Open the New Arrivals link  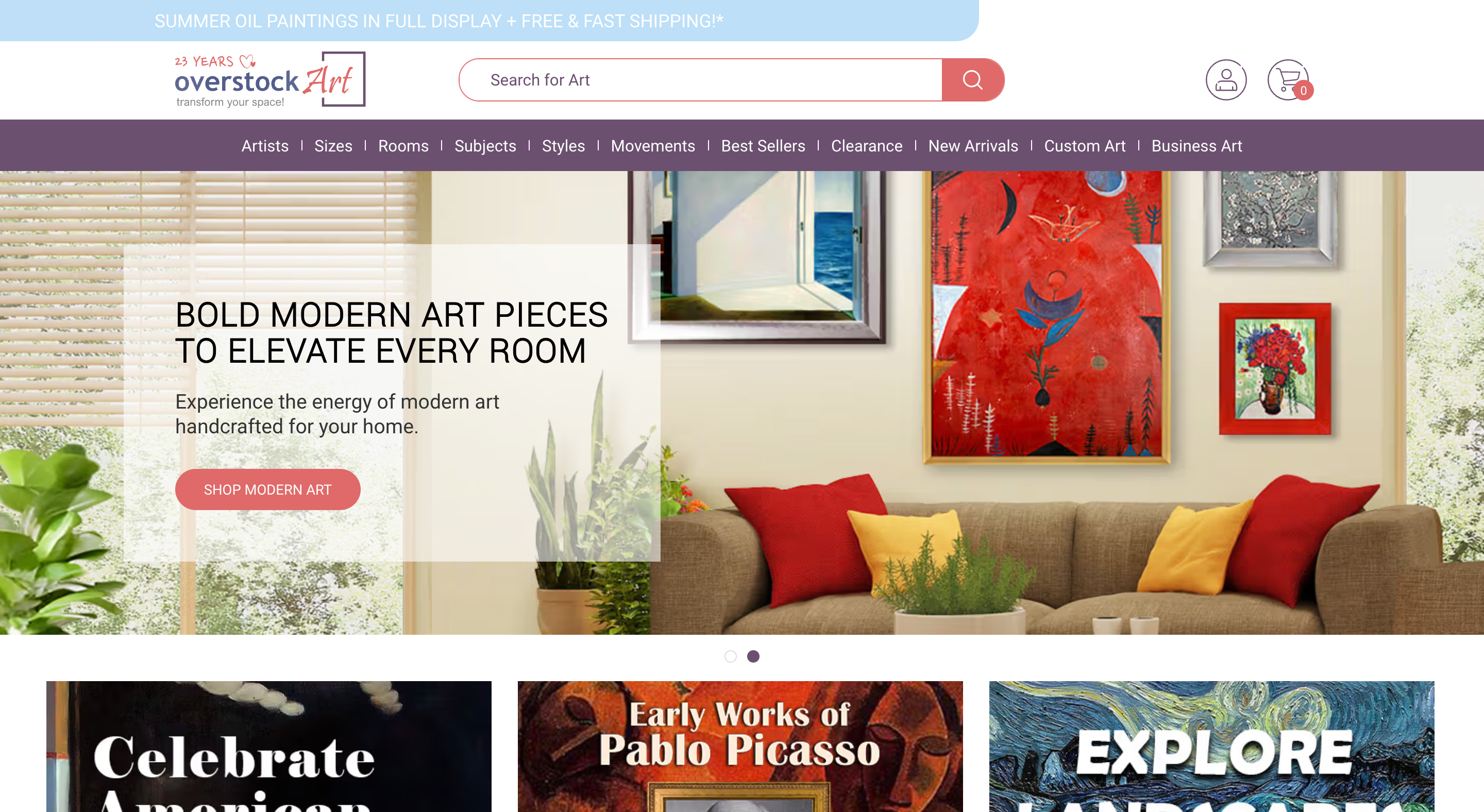[973, 146]
